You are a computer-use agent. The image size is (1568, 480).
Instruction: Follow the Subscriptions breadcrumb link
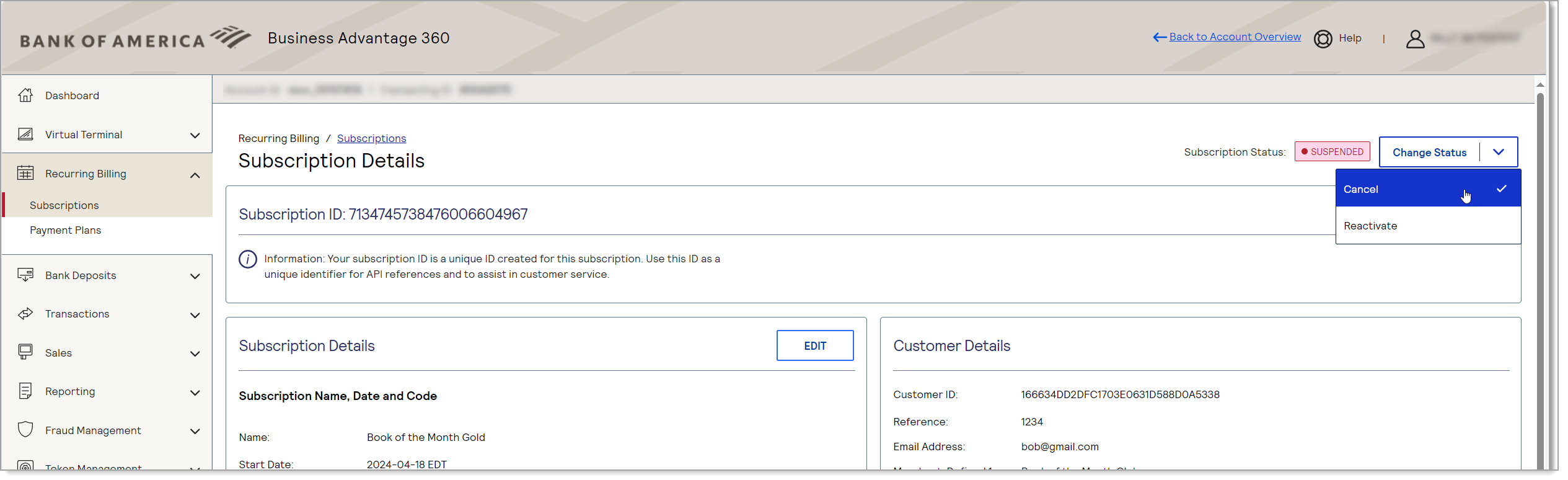(371, 138)
